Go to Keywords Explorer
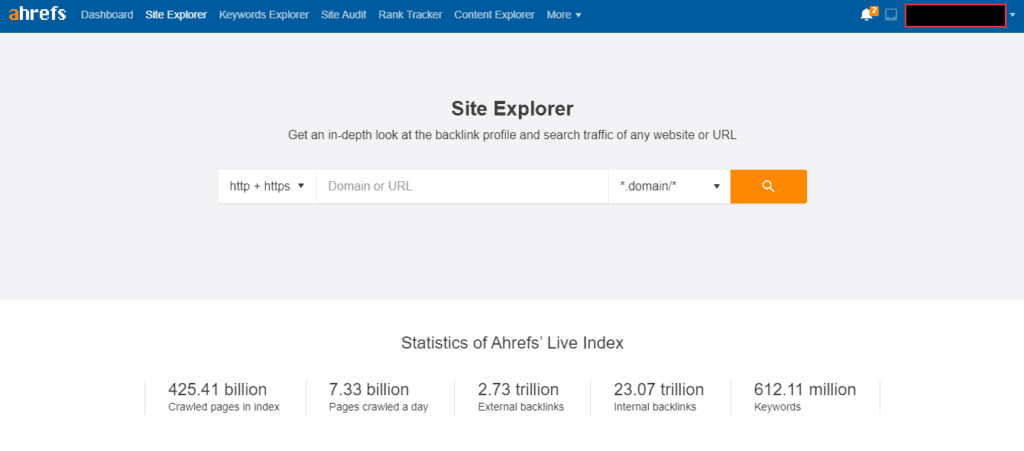 coord(264,15)
